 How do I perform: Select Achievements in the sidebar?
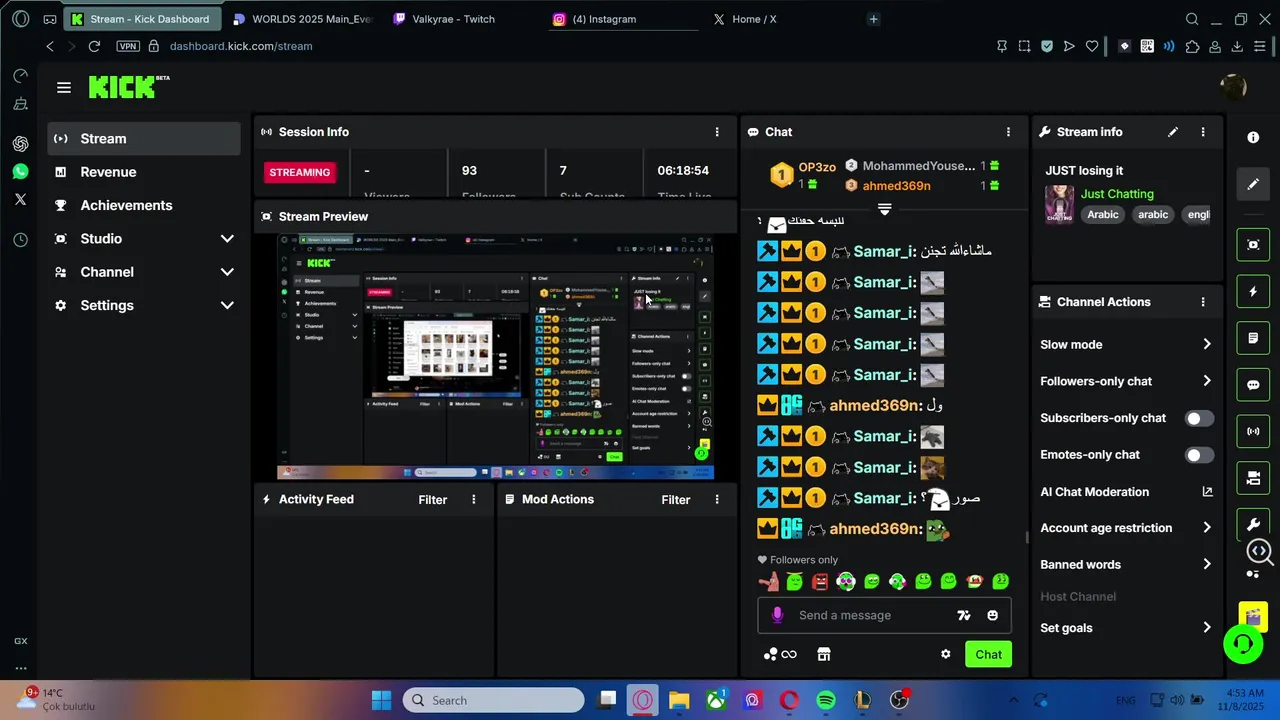144,205
